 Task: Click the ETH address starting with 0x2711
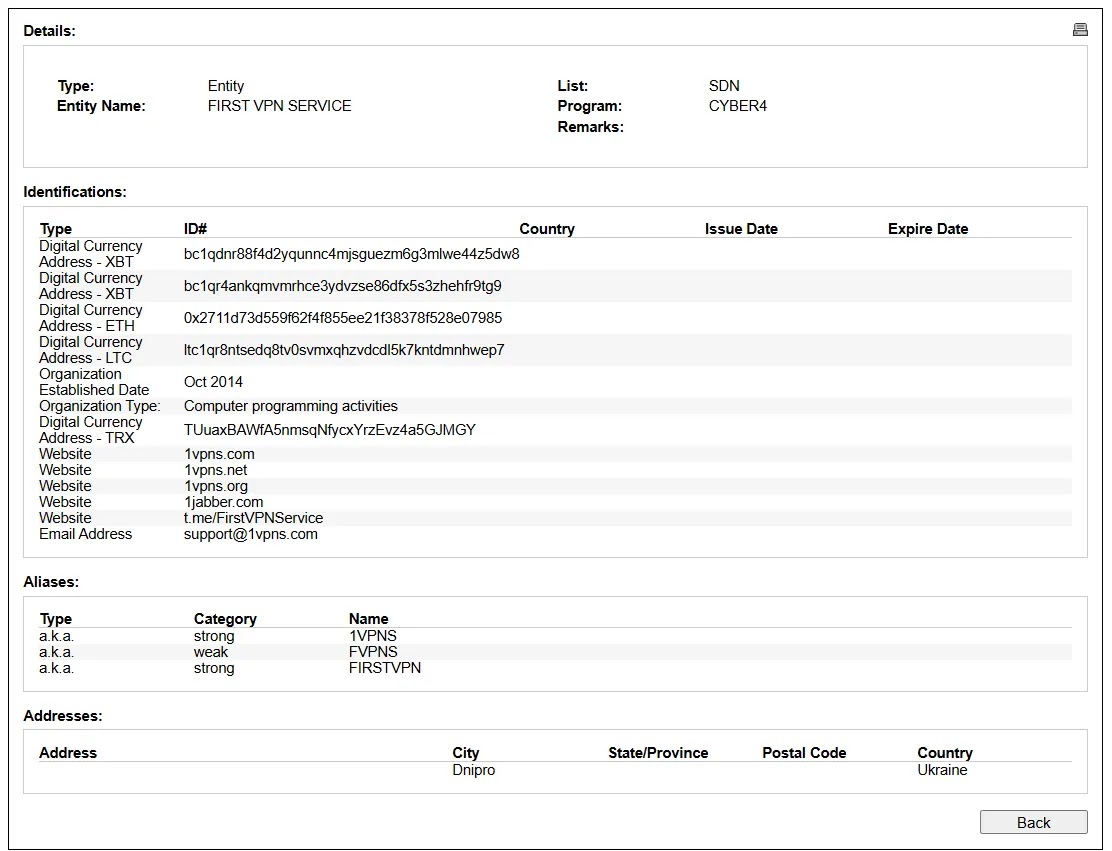[x=343, y=318]
